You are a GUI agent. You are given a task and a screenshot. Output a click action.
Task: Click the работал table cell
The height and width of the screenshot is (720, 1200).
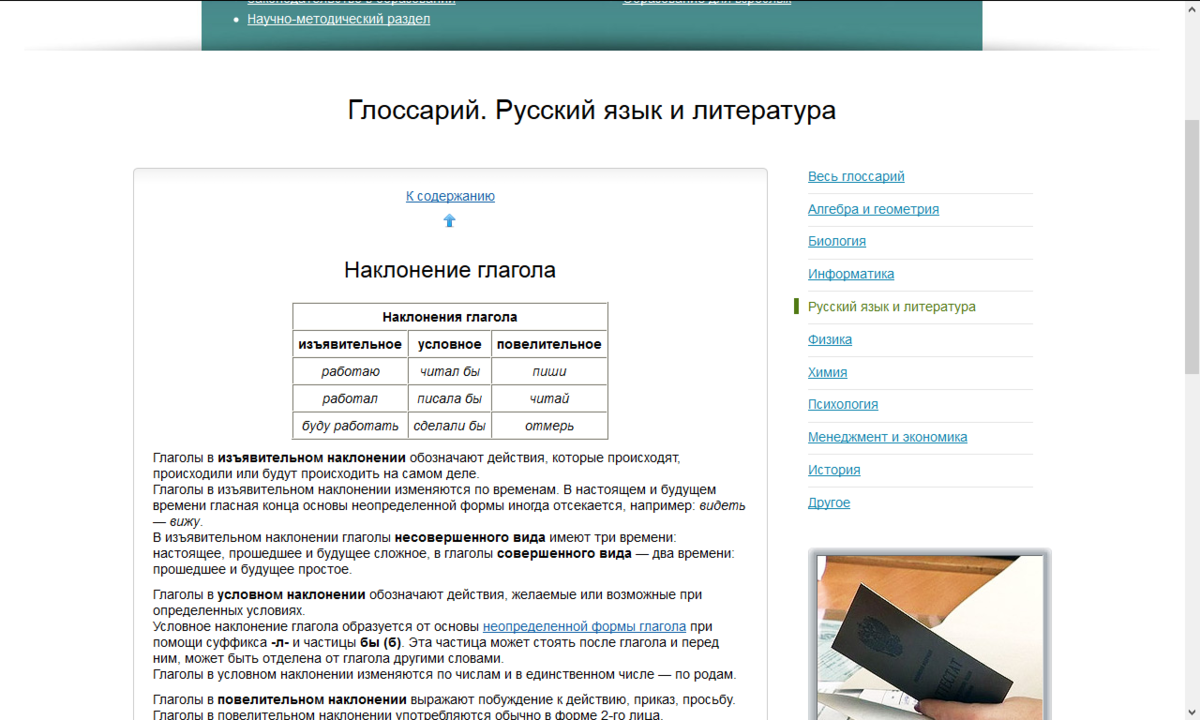point(350,398)
